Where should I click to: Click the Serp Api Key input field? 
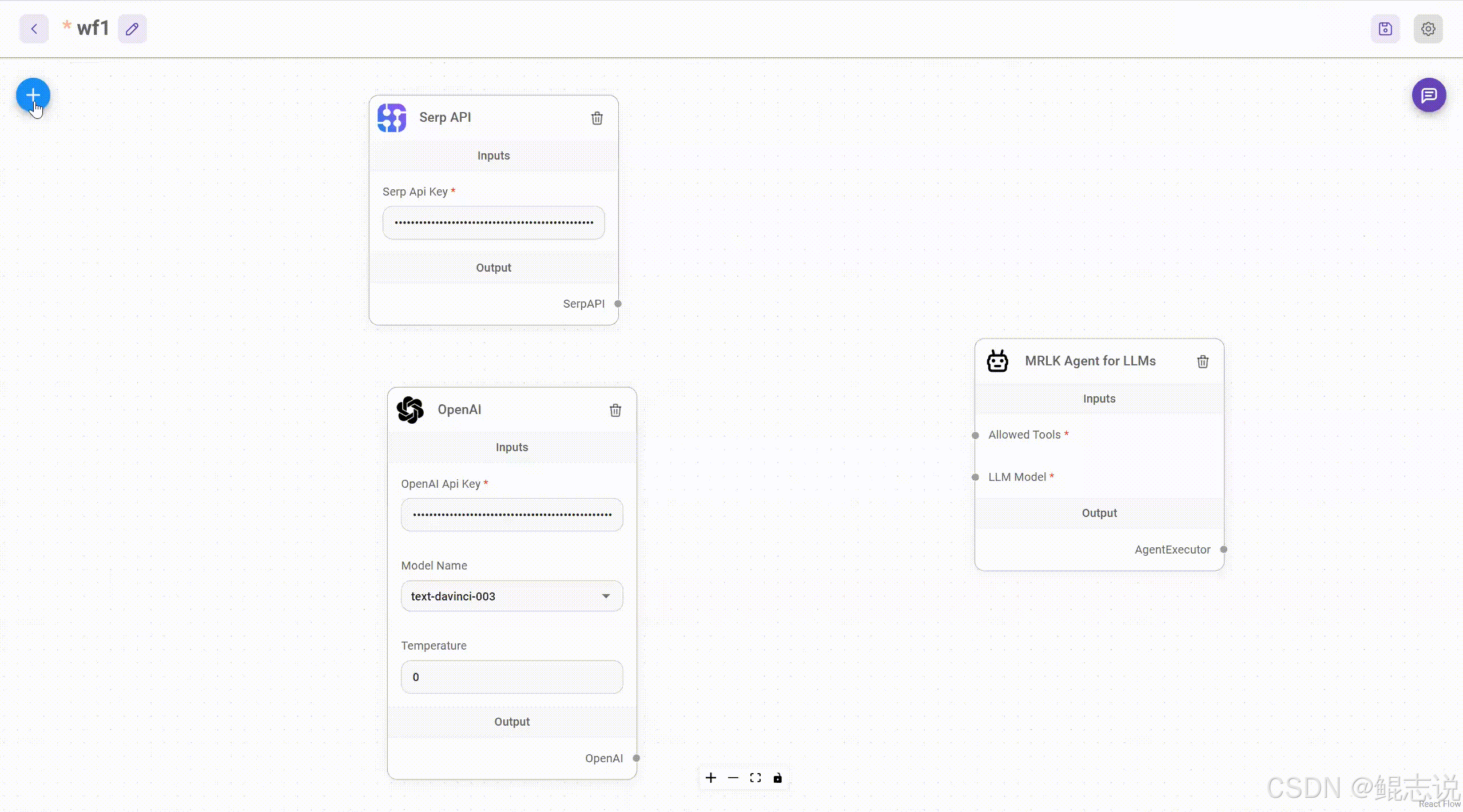coord(493,222)
